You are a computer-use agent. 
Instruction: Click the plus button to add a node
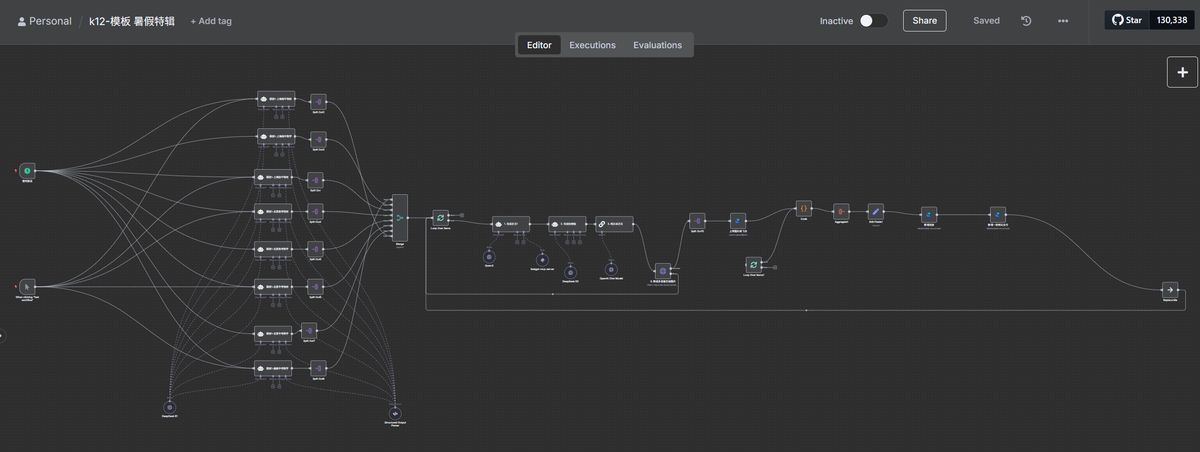click(x=1182, y=72)
